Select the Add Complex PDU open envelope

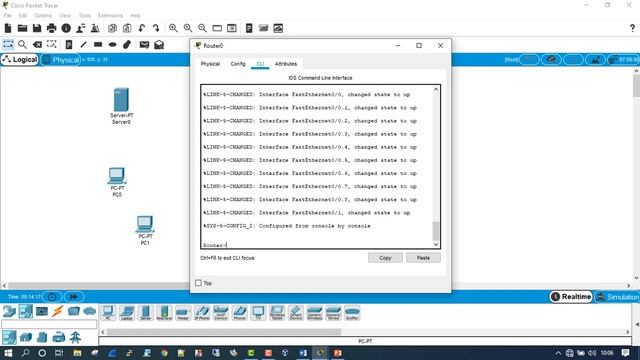[x=159, y=44]
